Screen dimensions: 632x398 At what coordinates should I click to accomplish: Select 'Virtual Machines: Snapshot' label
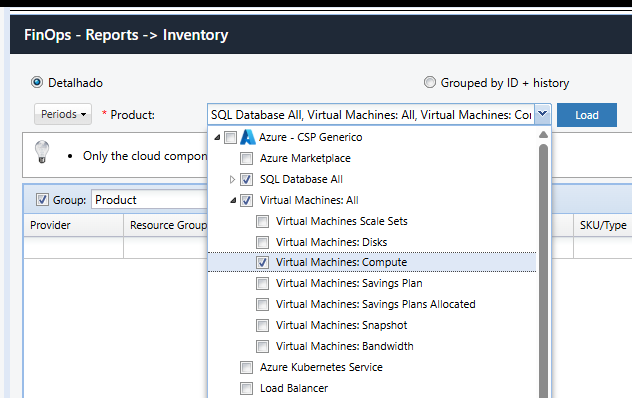click(x=341, y=325)
